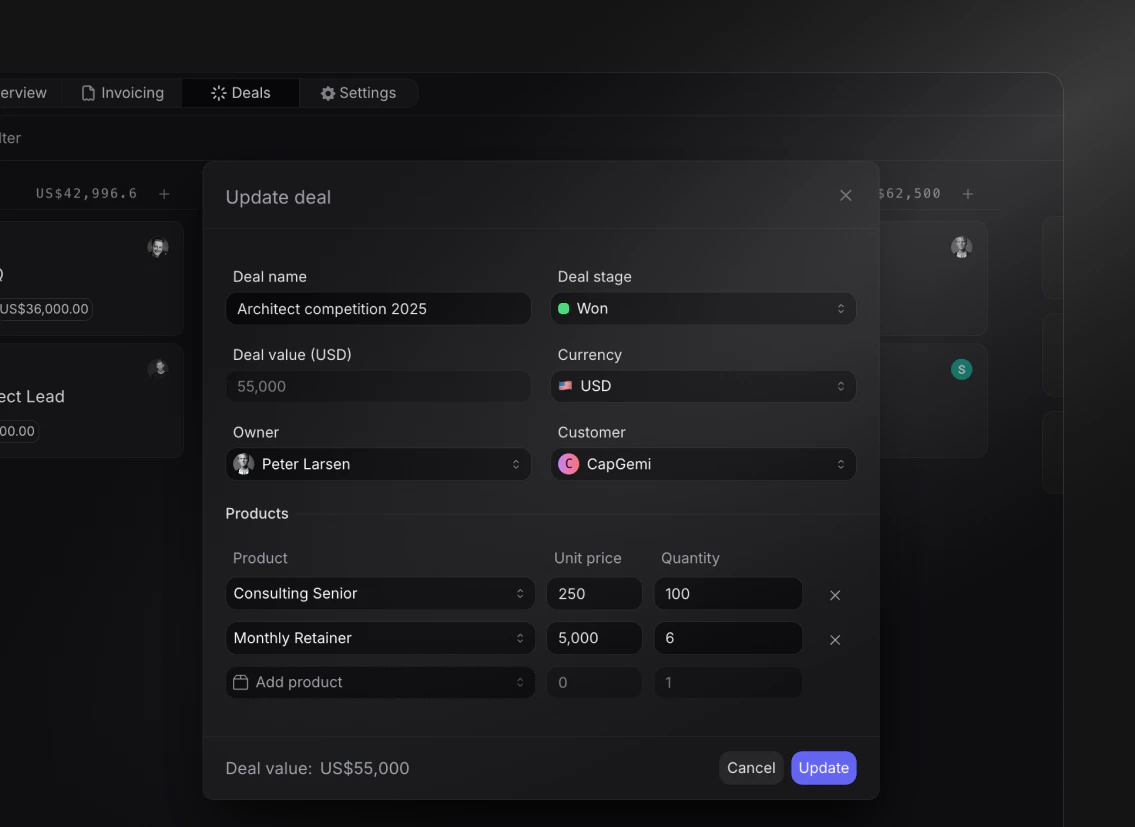Screen dimensions: 1135x827
Task: Click the US flag icon in Currency field
Action: (566, 386)
